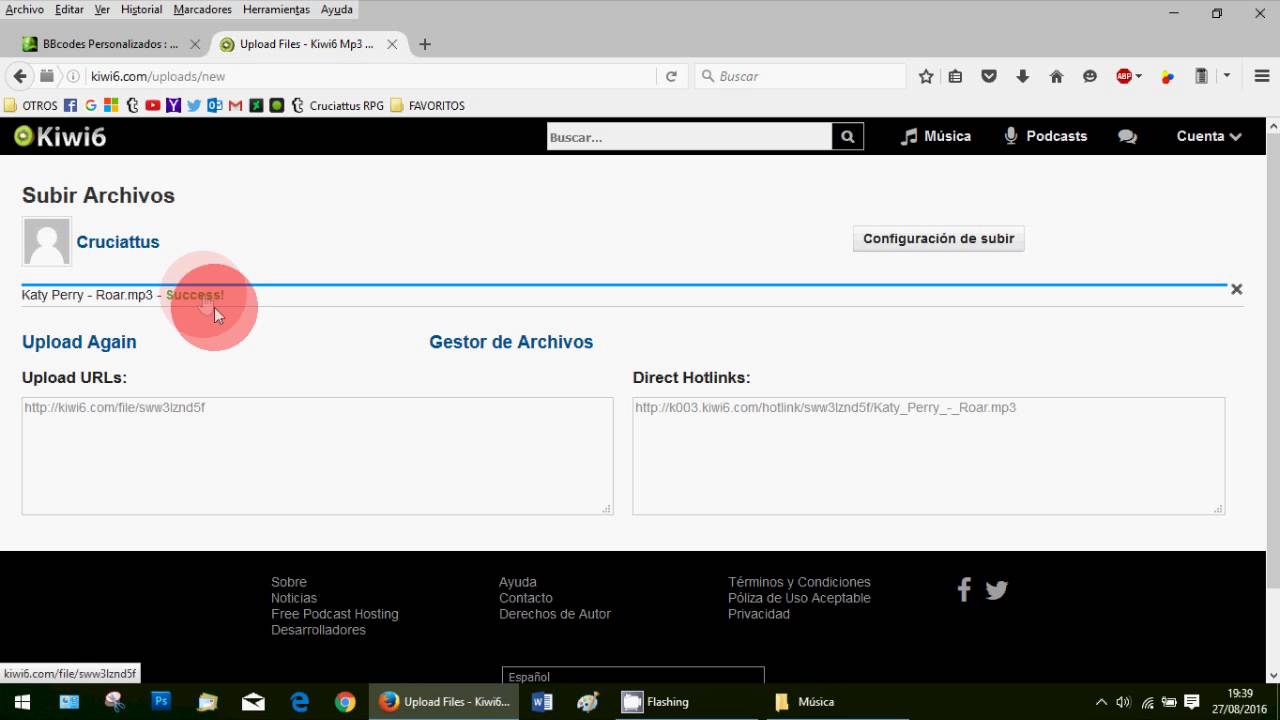Open the Términos y Condiciones footer link
Viewport: 1280px width, 720px height.
(x=799, y=582)
